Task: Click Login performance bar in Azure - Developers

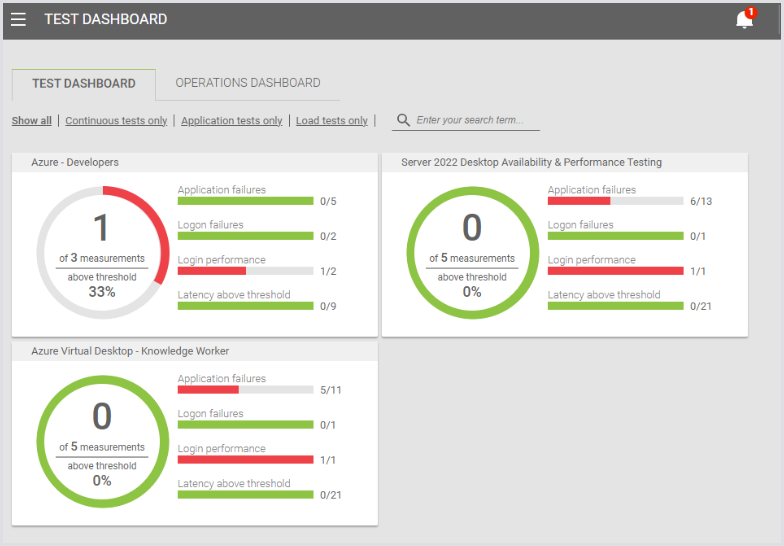Action: pos(245,271)
